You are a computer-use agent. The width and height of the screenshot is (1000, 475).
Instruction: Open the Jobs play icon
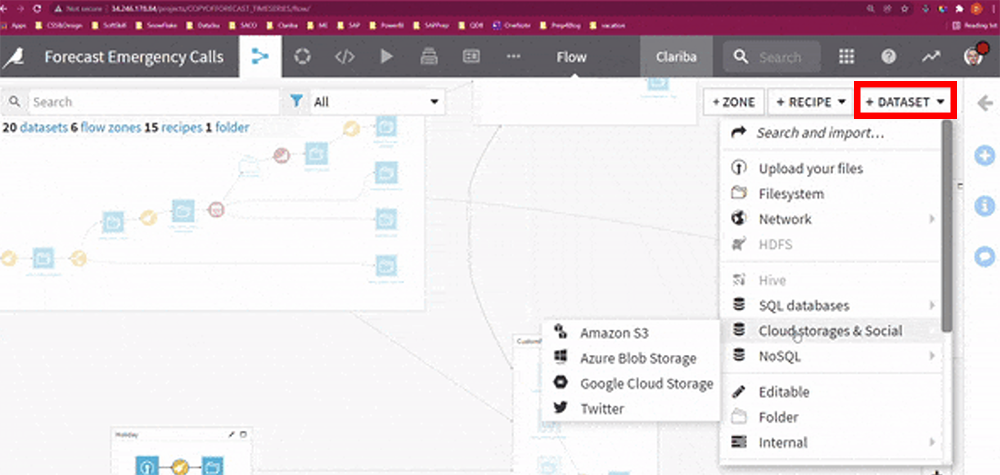[386, 57]
